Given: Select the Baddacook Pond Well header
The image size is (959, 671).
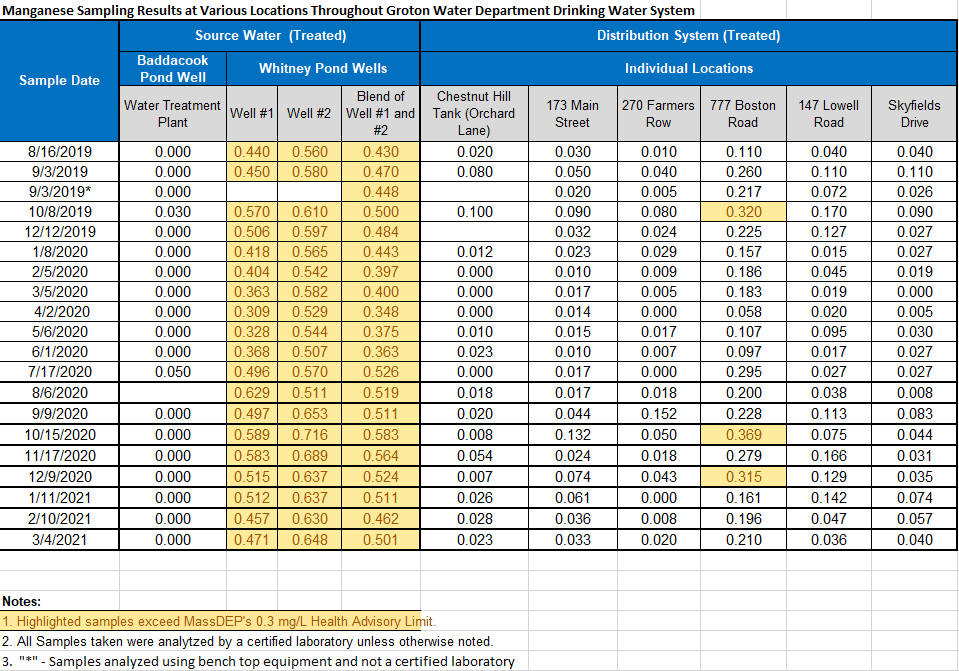Looking at the screenshot, I should (172, 69).
